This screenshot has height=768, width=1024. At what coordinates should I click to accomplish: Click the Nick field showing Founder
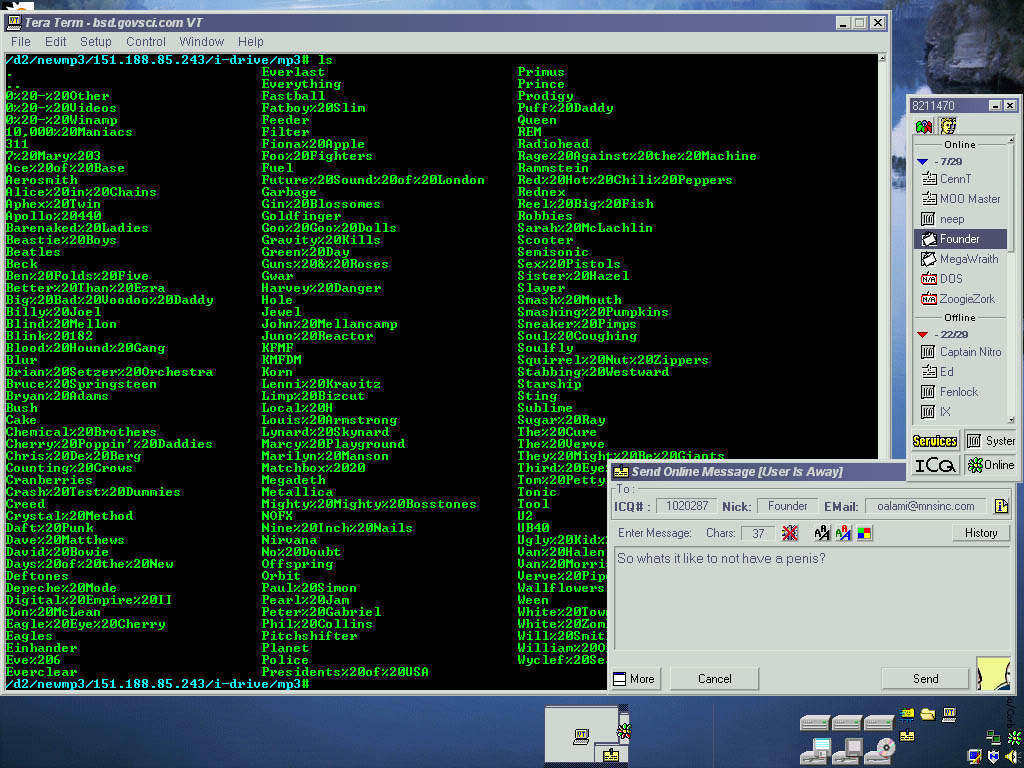pos(787,505)
